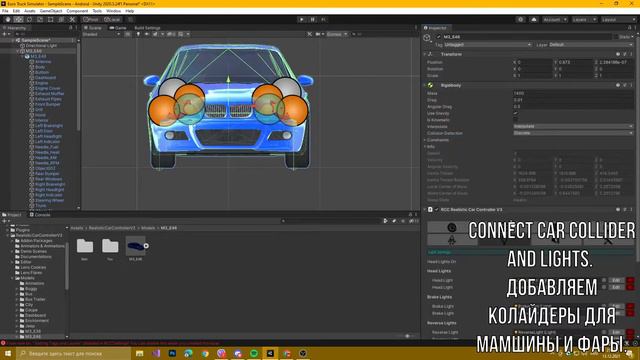Image resolution: width=640 pixels, height=360 pixels.
Task: Collapse the Rigidbody component
Action: [424, 85]
